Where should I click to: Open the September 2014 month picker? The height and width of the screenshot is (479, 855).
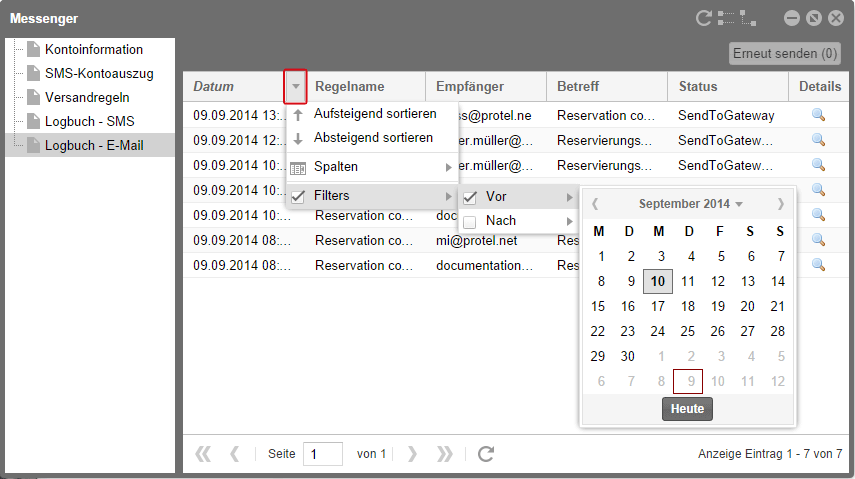(x=690, y=204)
